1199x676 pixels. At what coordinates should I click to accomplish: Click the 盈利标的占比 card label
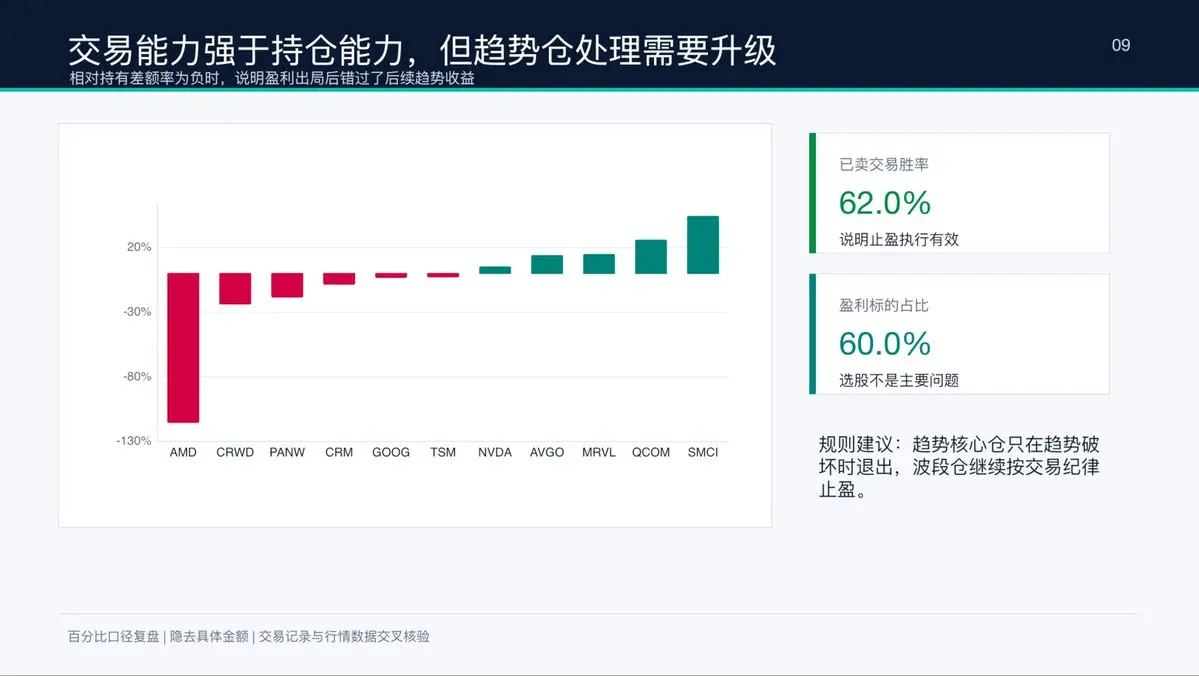884,305
